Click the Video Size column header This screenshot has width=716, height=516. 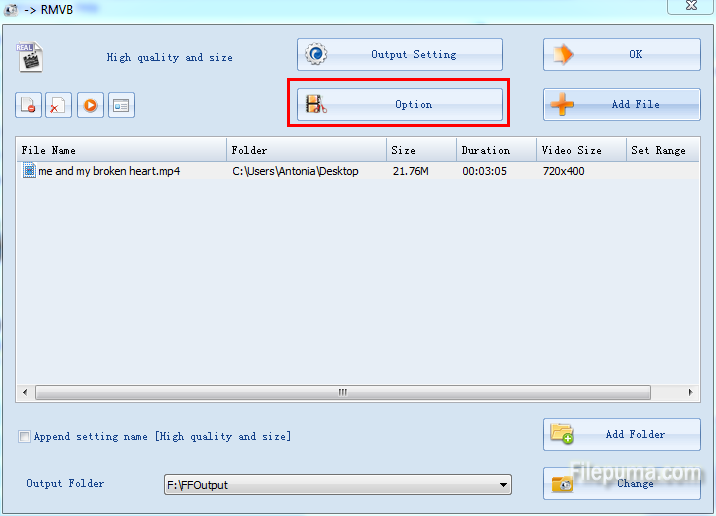(x=580, y=150)
